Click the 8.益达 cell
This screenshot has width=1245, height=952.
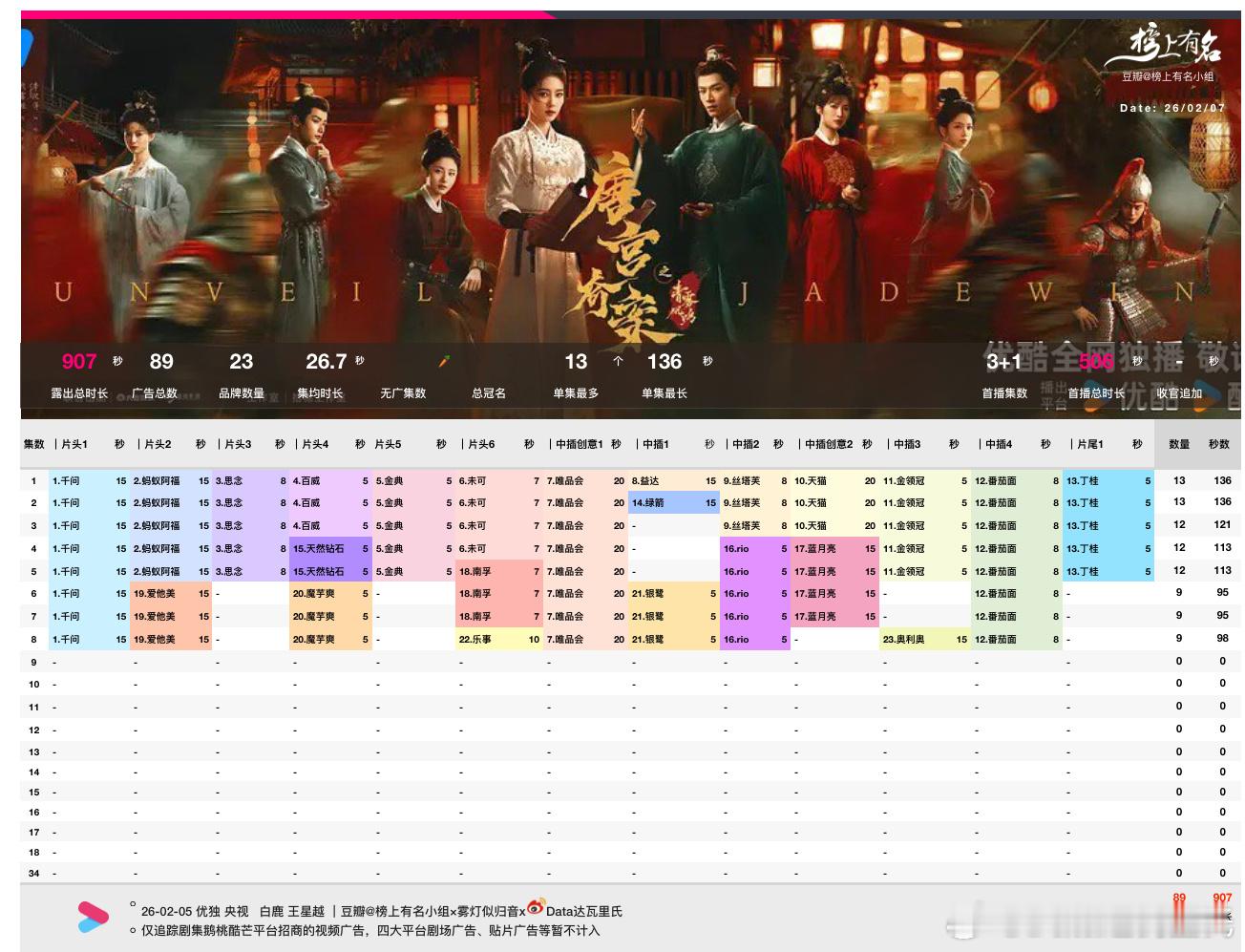tap(645, 480)
